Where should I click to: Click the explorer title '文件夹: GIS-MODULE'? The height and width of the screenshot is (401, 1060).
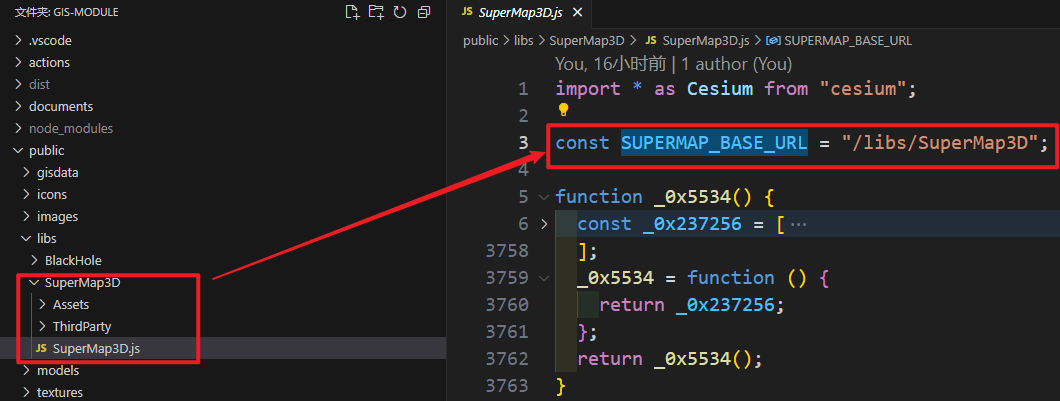click(67, 11)
